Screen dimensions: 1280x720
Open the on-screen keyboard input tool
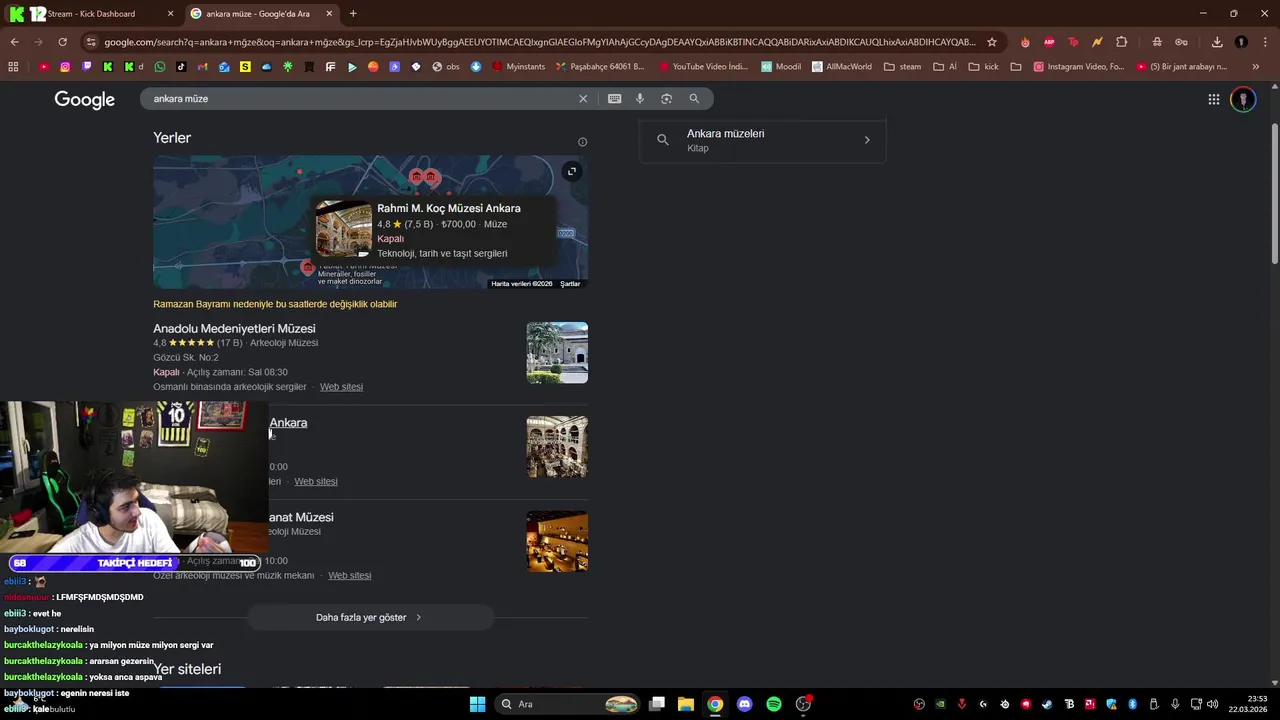pyautogui.click(x=614, y=99)
